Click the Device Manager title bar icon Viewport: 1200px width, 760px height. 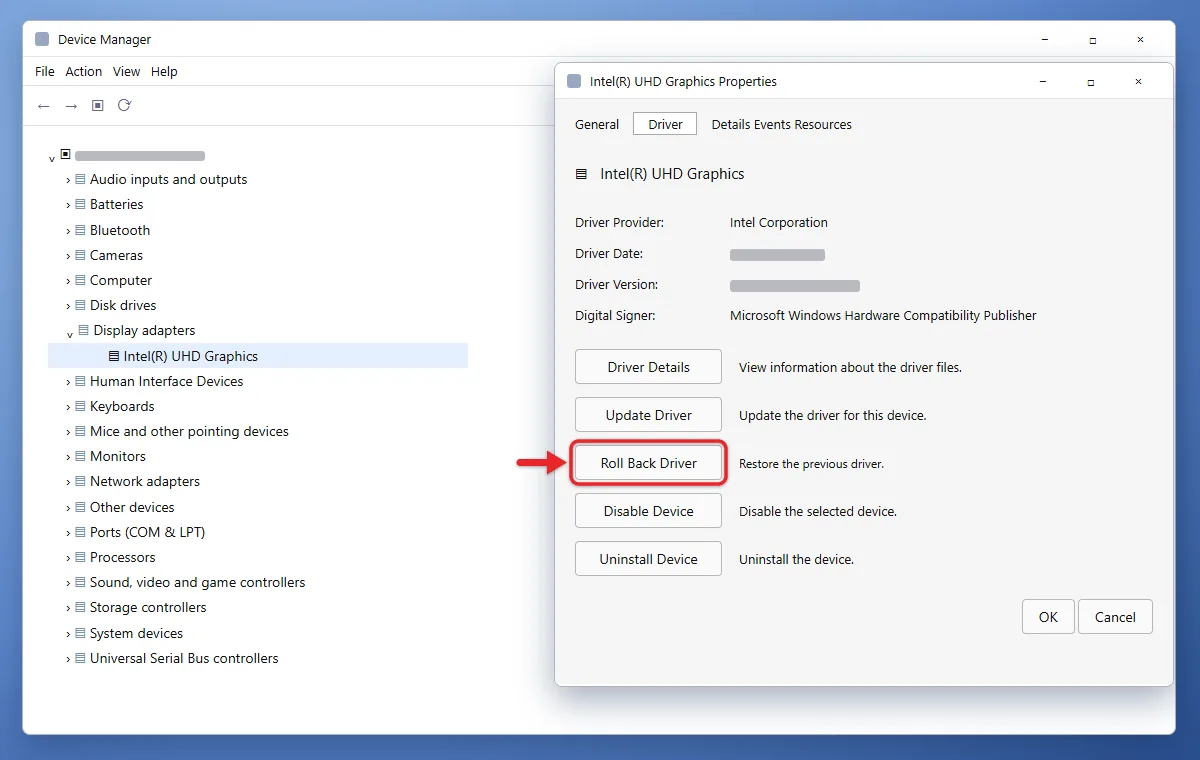pos(42,40)
